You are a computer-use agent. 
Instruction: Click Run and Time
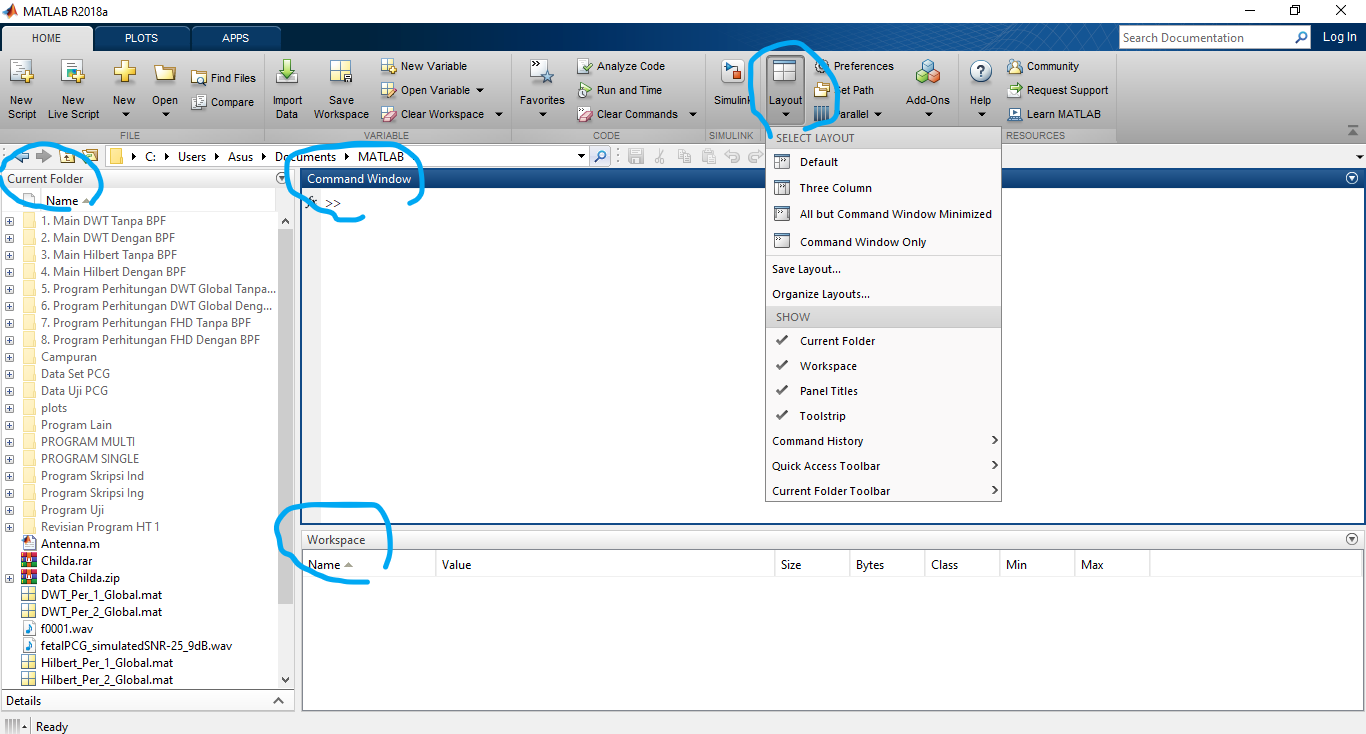pyautogui.click(x=620, y=90)
